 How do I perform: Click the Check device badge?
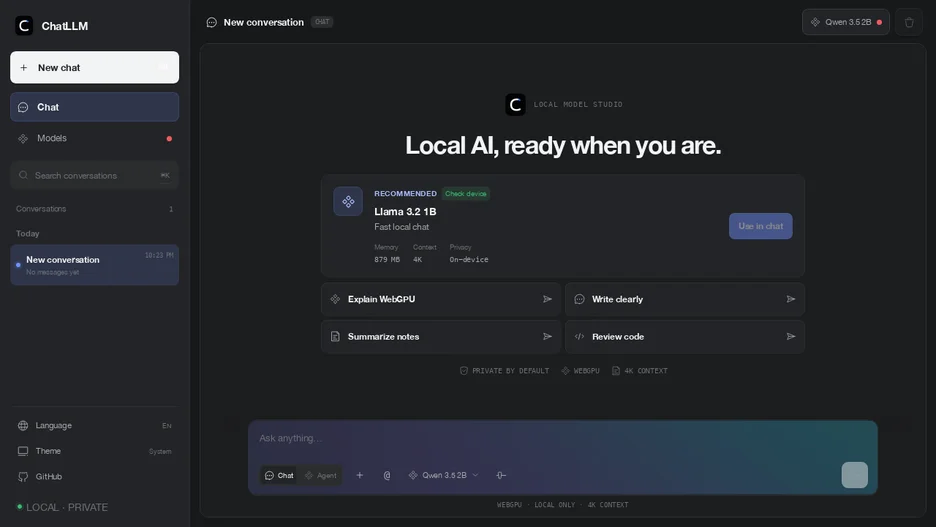pyautogui.click(x=466, y=193)
